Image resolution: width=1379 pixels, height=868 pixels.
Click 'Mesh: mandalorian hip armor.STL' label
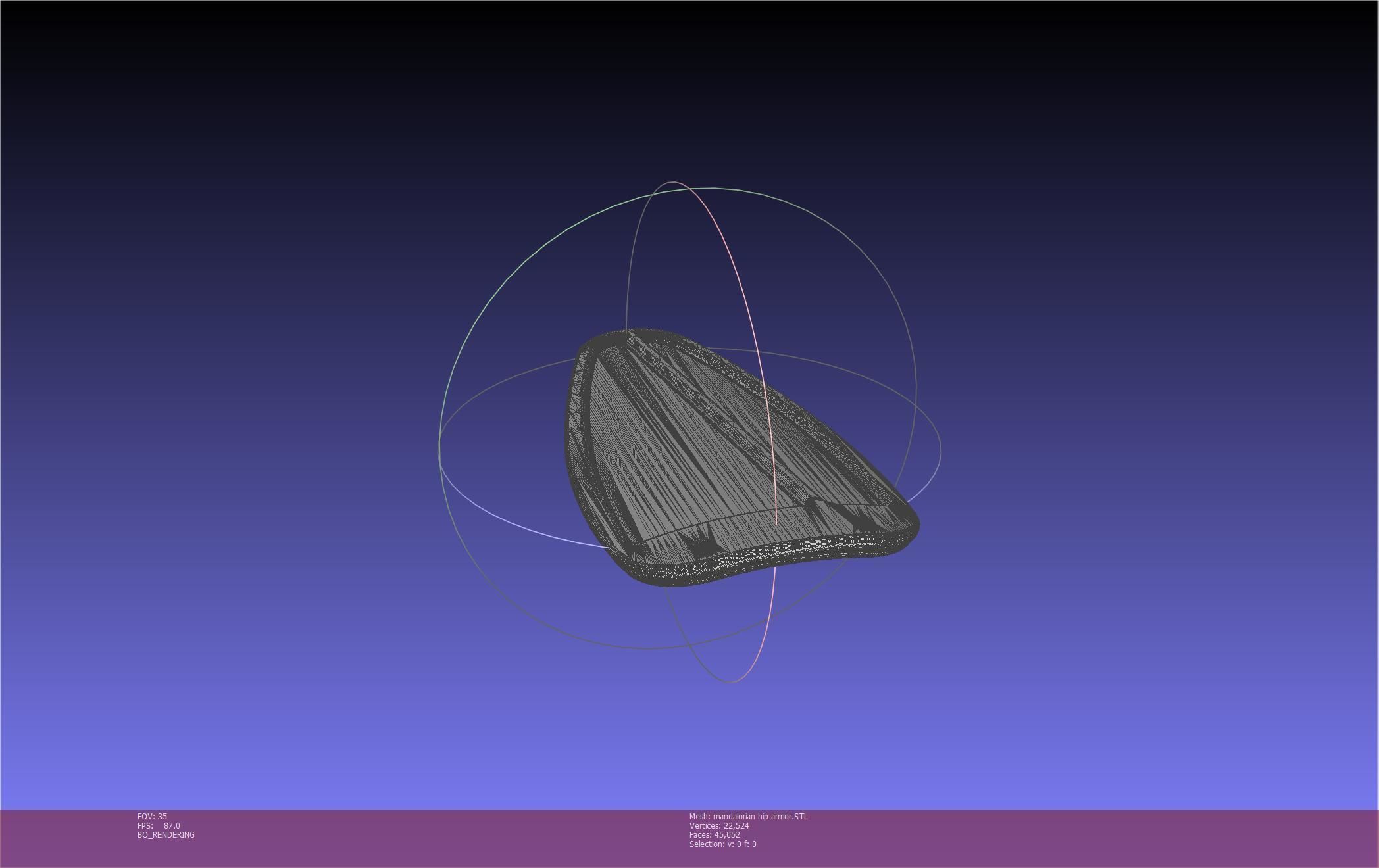pyautogui.click(x=749, y=816)
